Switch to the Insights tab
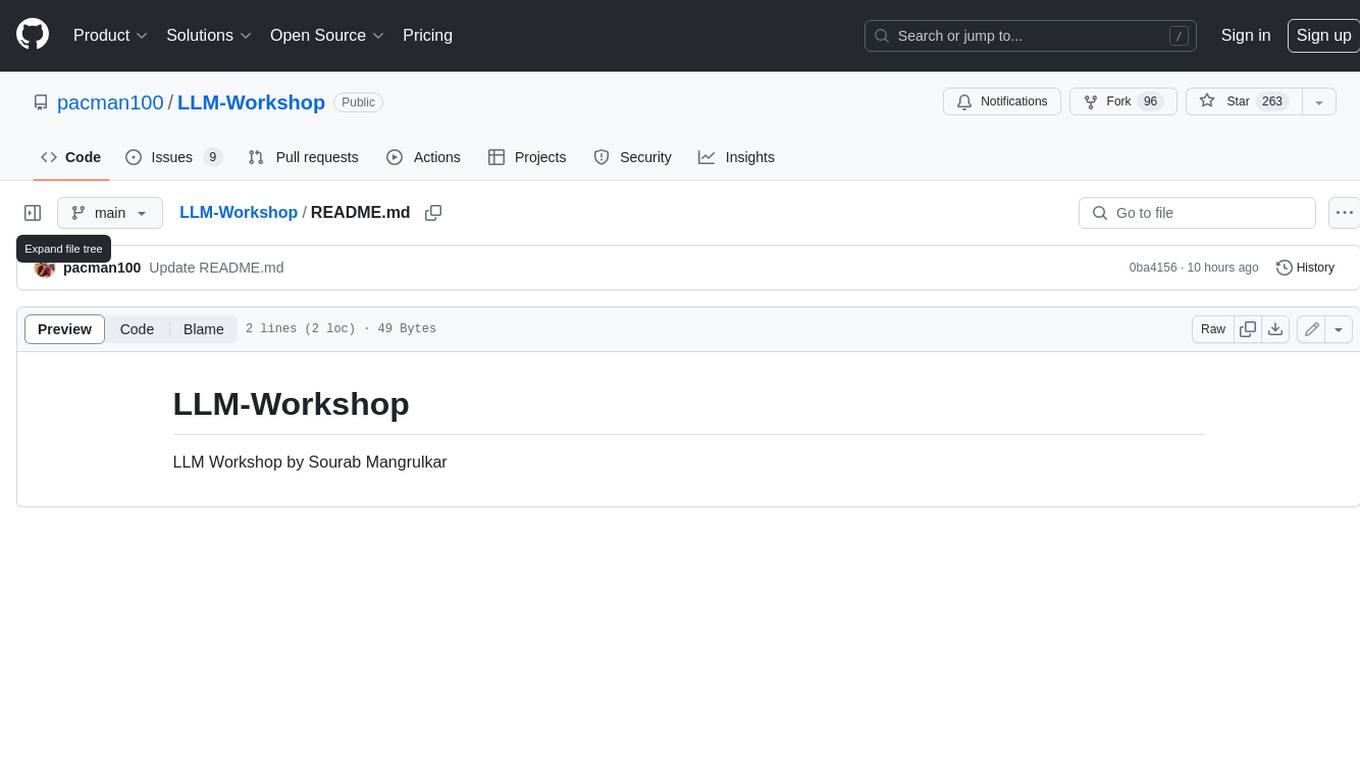Viewport: 1360px width, 764px height. (x=736, y=157)
